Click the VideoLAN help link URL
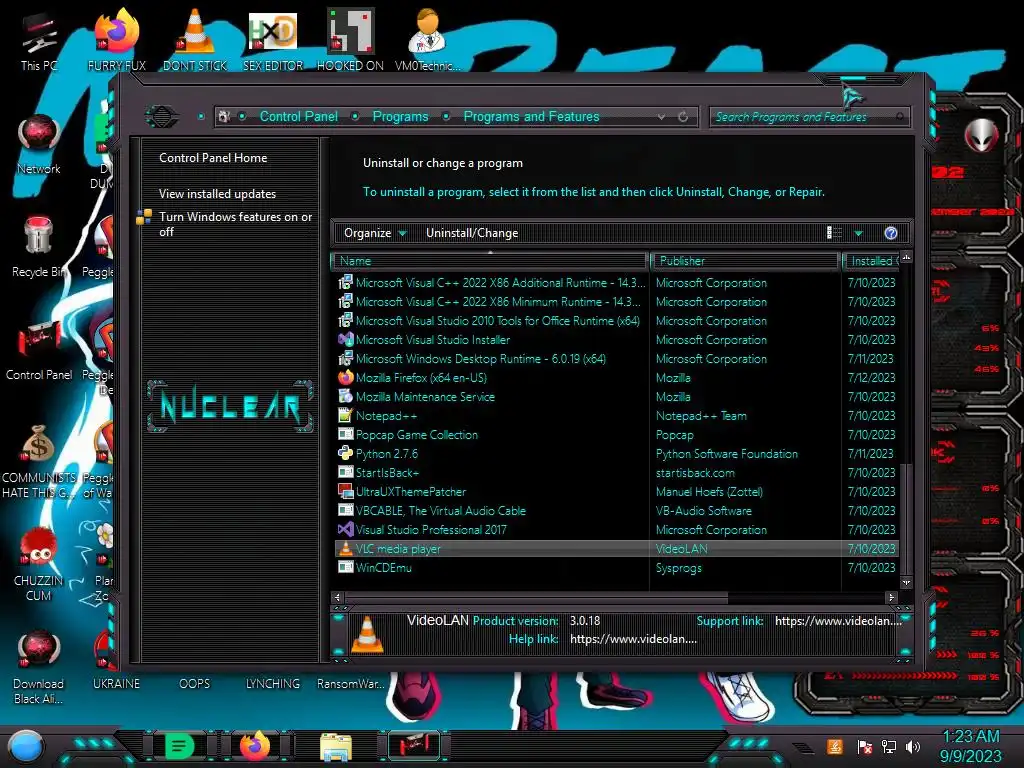Viewport: 1024px width, 768px height. coord(633,639)
